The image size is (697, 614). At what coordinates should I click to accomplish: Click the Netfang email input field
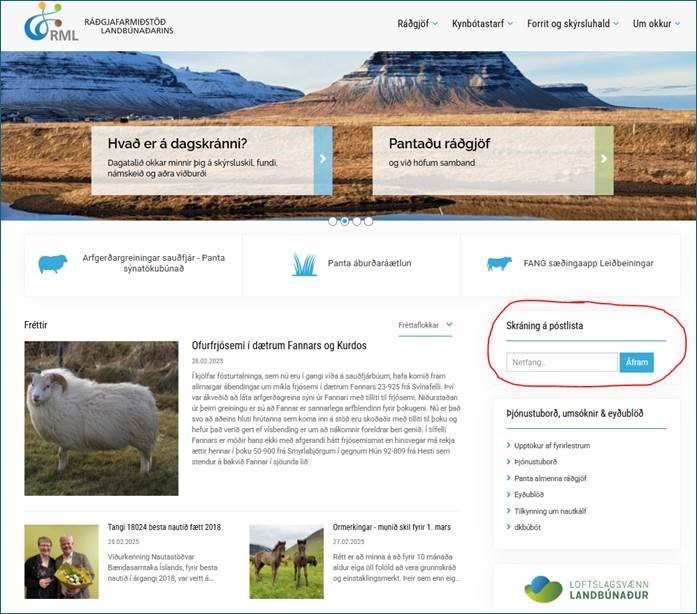562,362
